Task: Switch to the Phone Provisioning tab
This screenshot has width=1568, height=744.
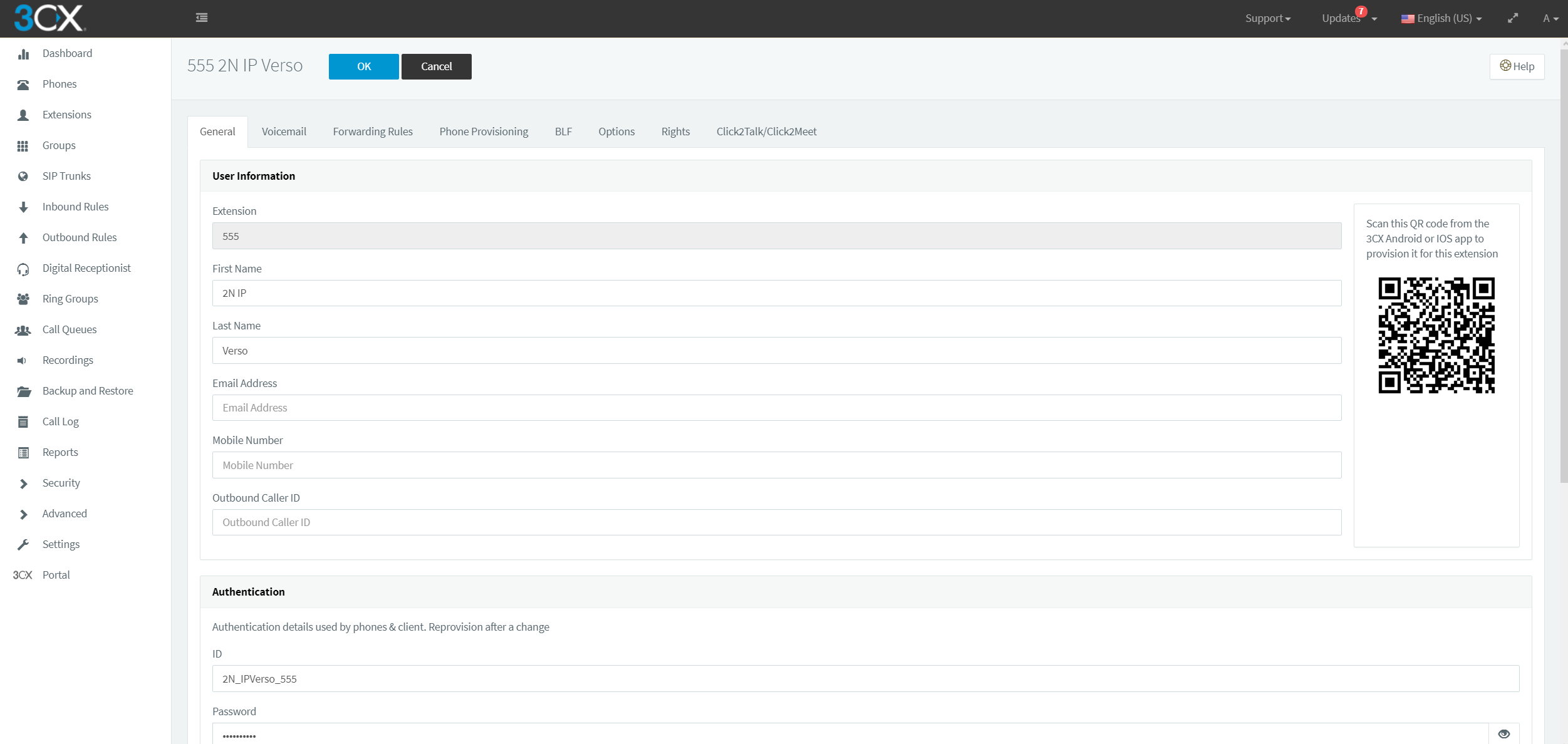Action: click(484, 132)
